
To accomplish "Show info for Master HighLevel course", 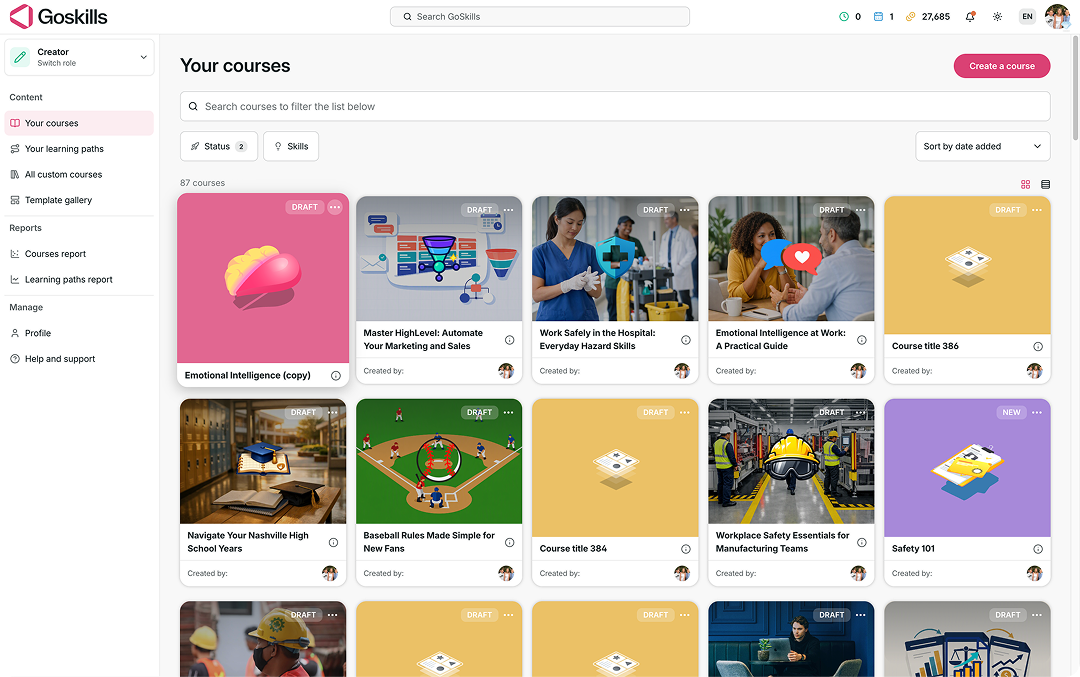I will (x=510, y=340).
